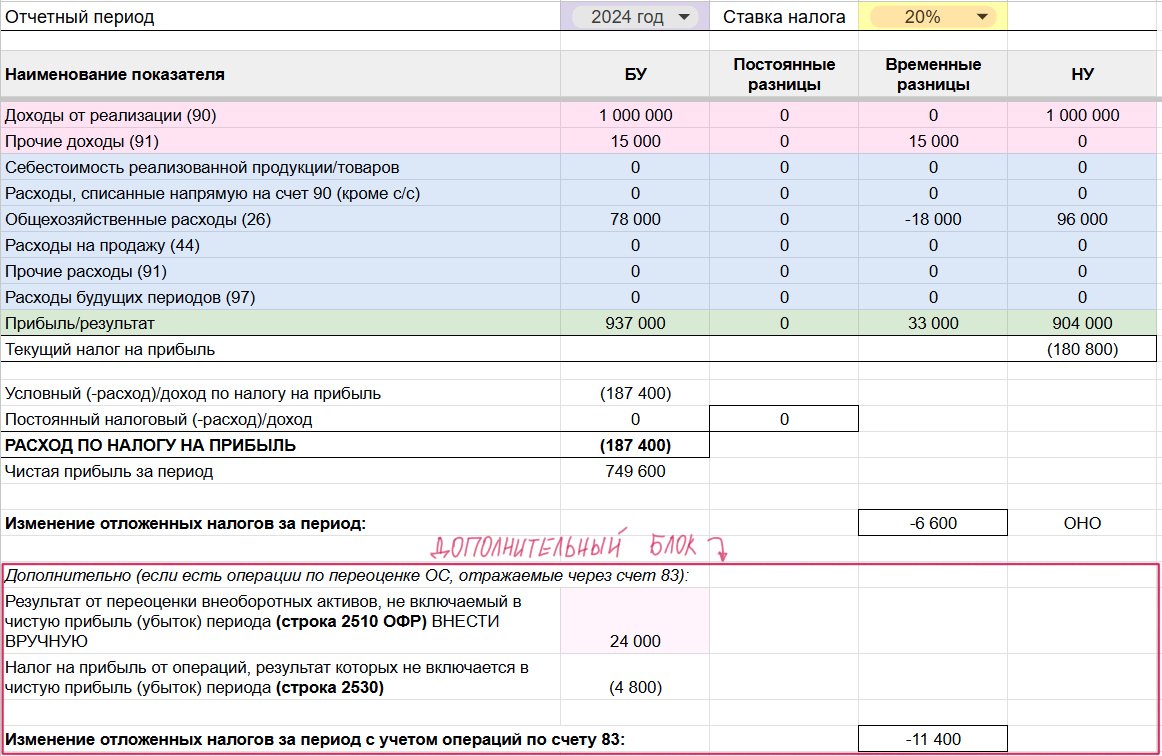Select the -18 000 temporary difference cell
The image size is (1162, 756).
tap(933, 219)
